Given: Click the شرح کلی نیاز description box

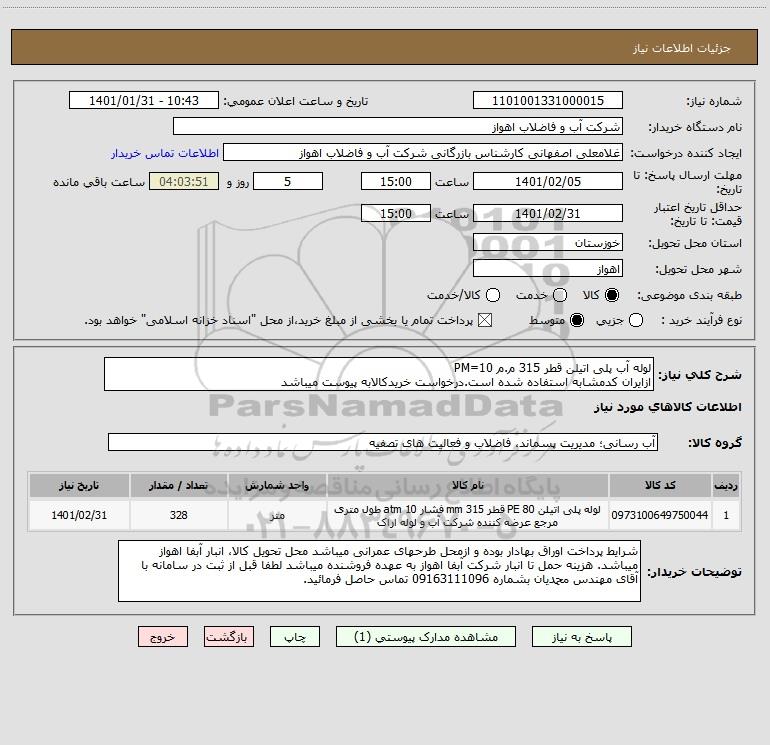Looking at the screenshot, I should [379, 374].
